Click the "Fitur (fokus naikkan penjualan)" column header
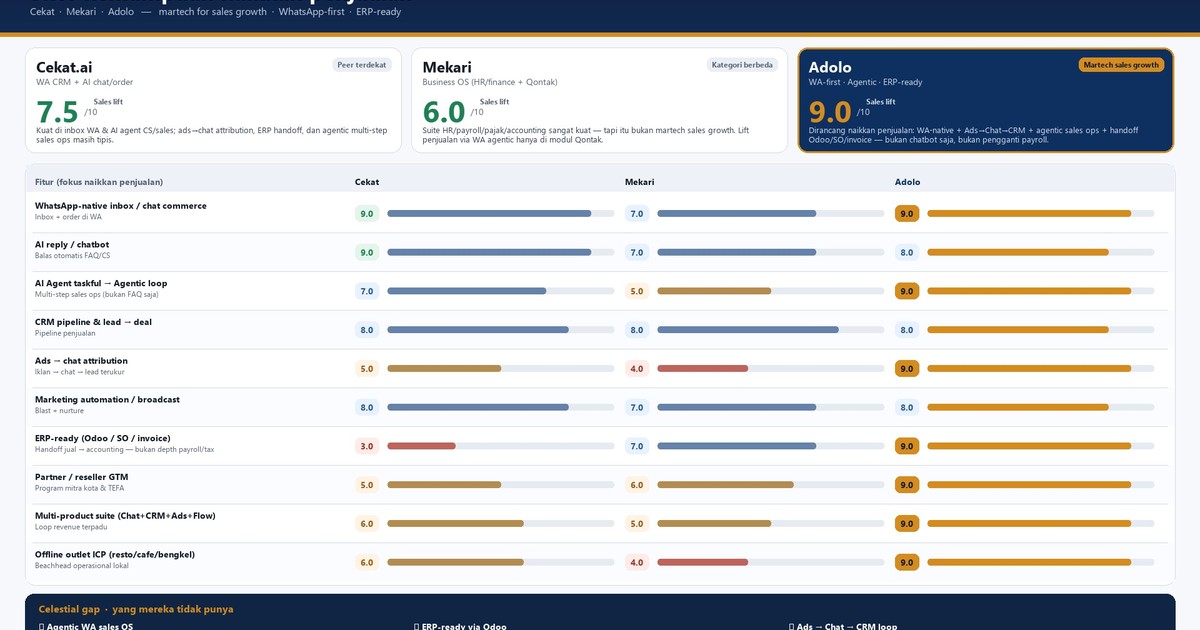 (99, 182)
